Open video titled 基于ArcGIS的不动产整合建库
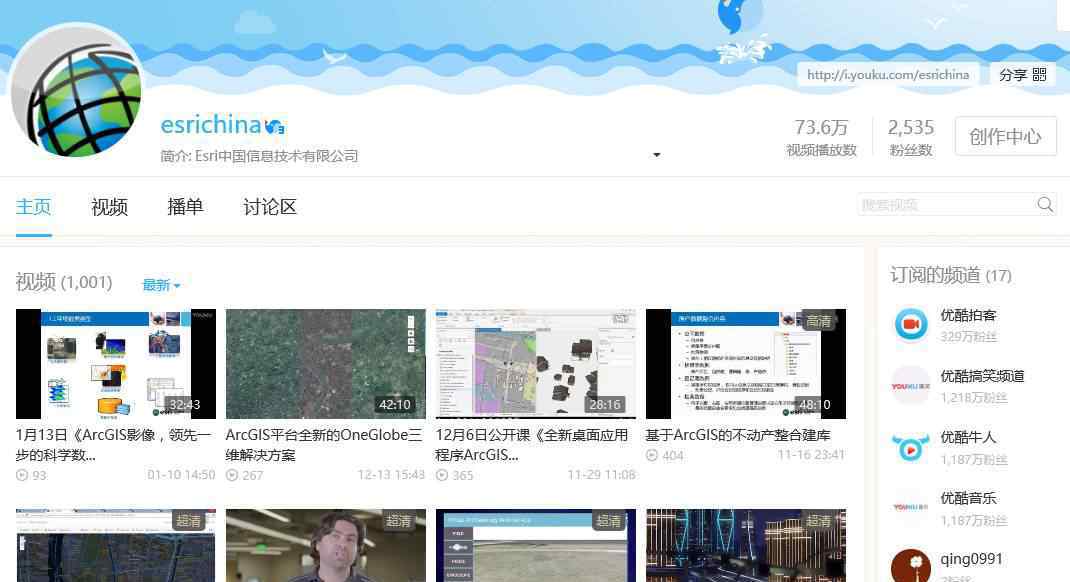Screen dimensions: 1070x582 click(738, 435)
